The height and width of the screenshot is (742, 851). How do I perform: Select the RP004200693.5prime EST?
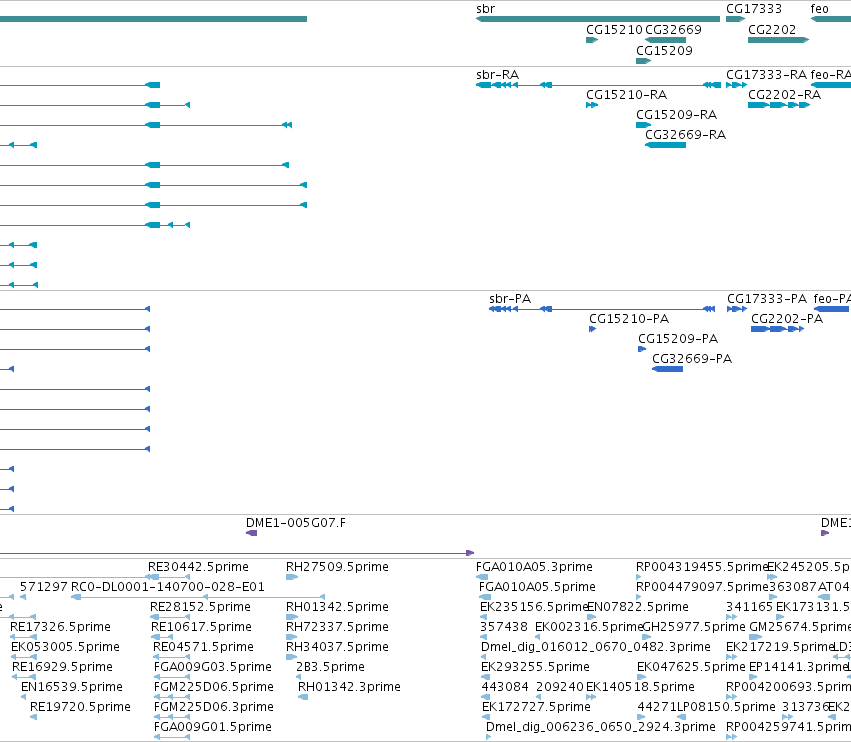[732, 697]
